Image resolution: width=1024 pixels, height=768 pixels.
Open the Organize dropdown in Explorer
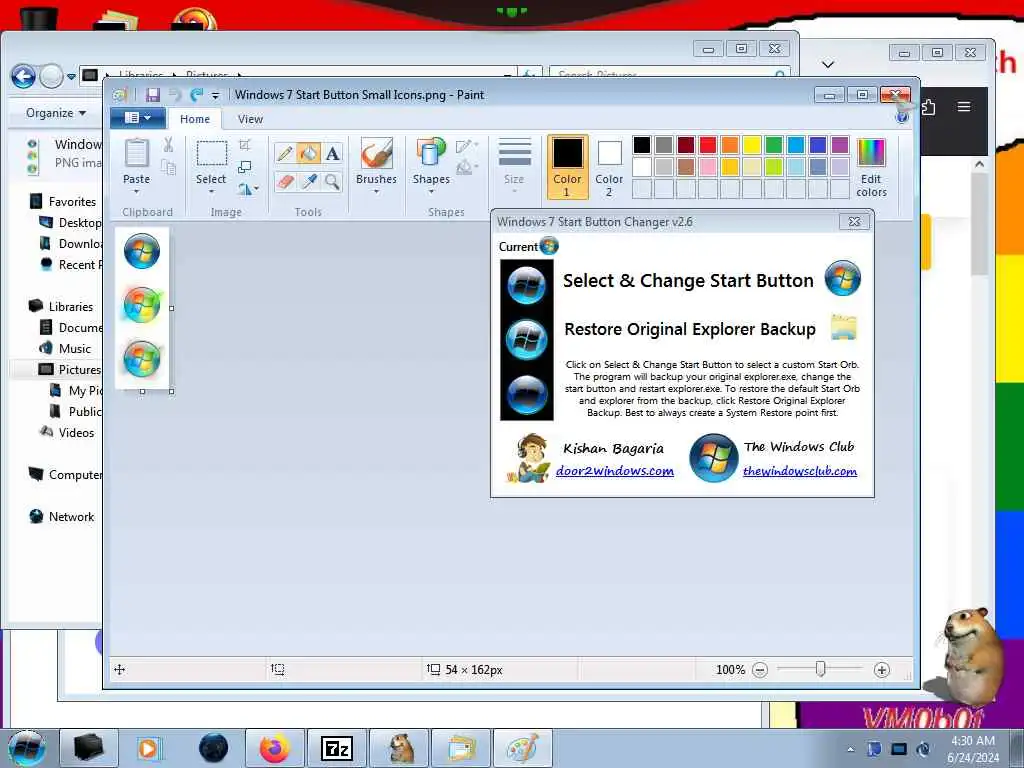[x=56, y=113]
